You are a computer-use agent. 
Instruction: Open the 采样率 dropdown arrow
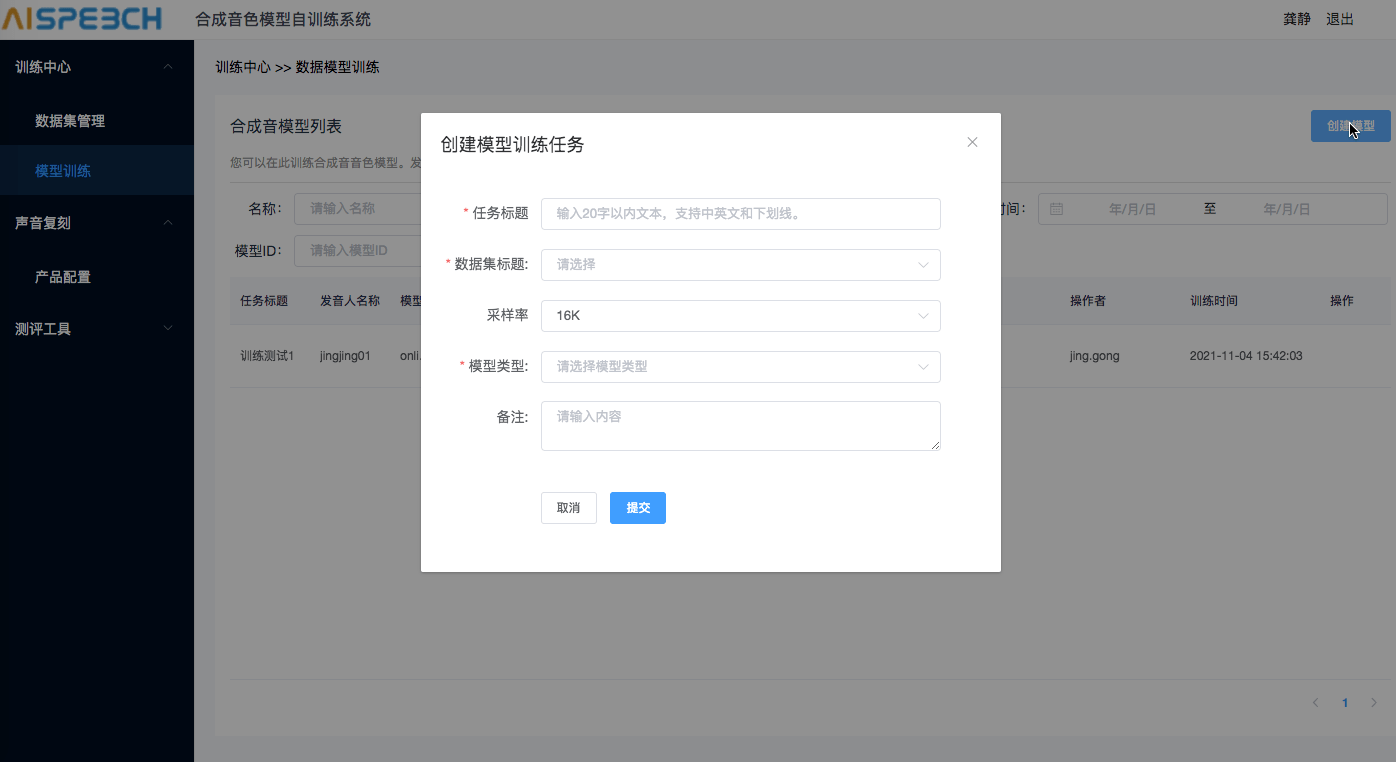click(x=924, y=315)
